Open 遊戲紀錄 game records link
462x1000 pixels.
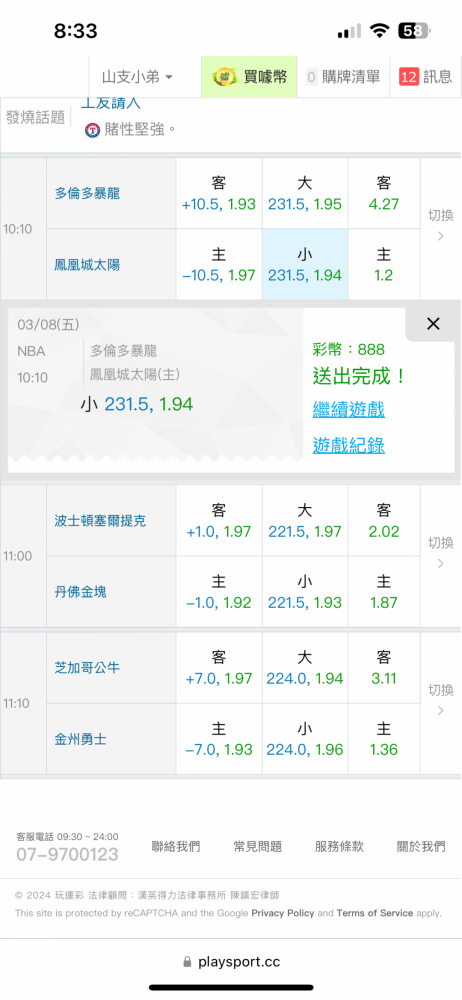(348, 445)
